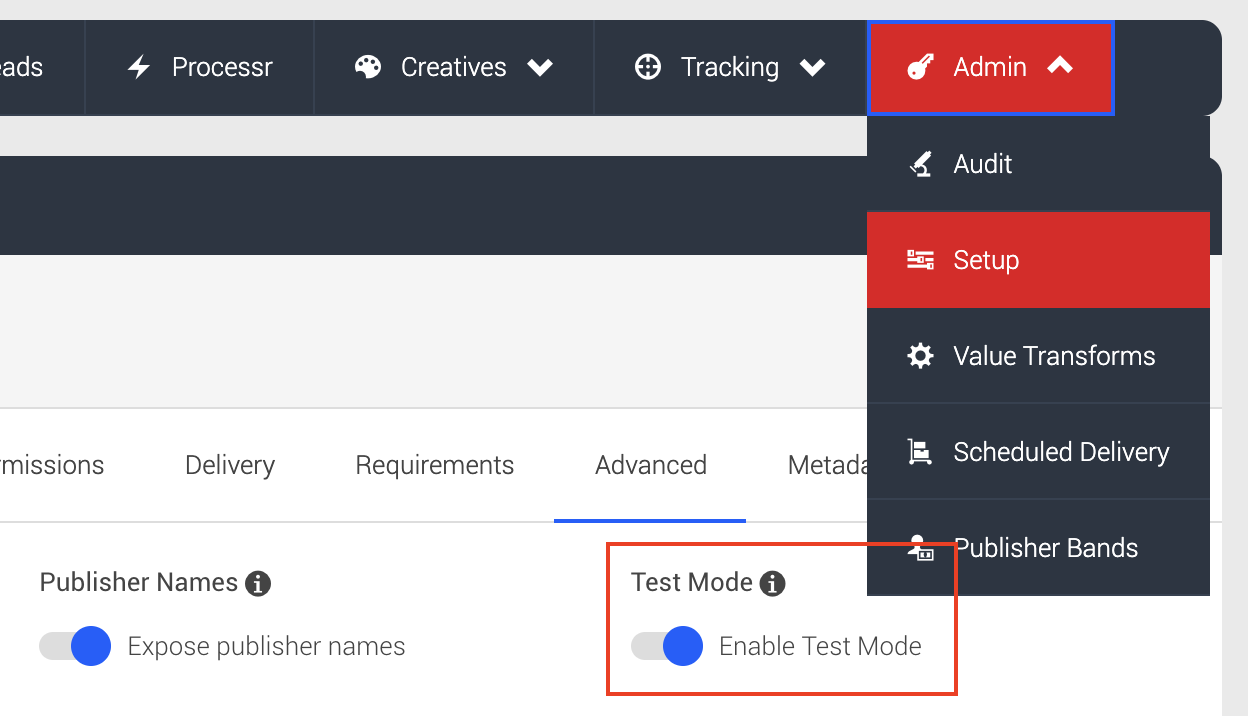
Task: Turn off the Enable Test Mode switch
Action: 667,647
